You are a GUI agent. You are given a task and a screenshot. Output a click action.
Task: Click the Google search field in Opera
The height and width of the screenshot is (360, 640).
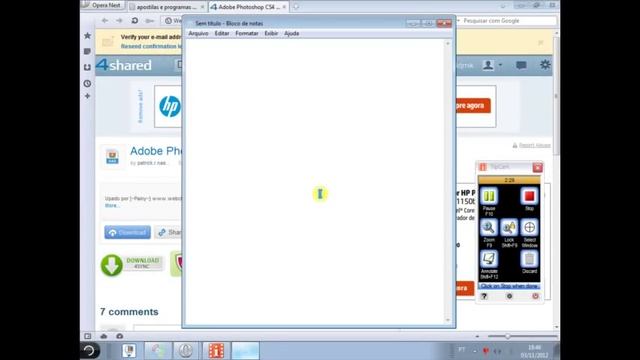coord(506,20)
